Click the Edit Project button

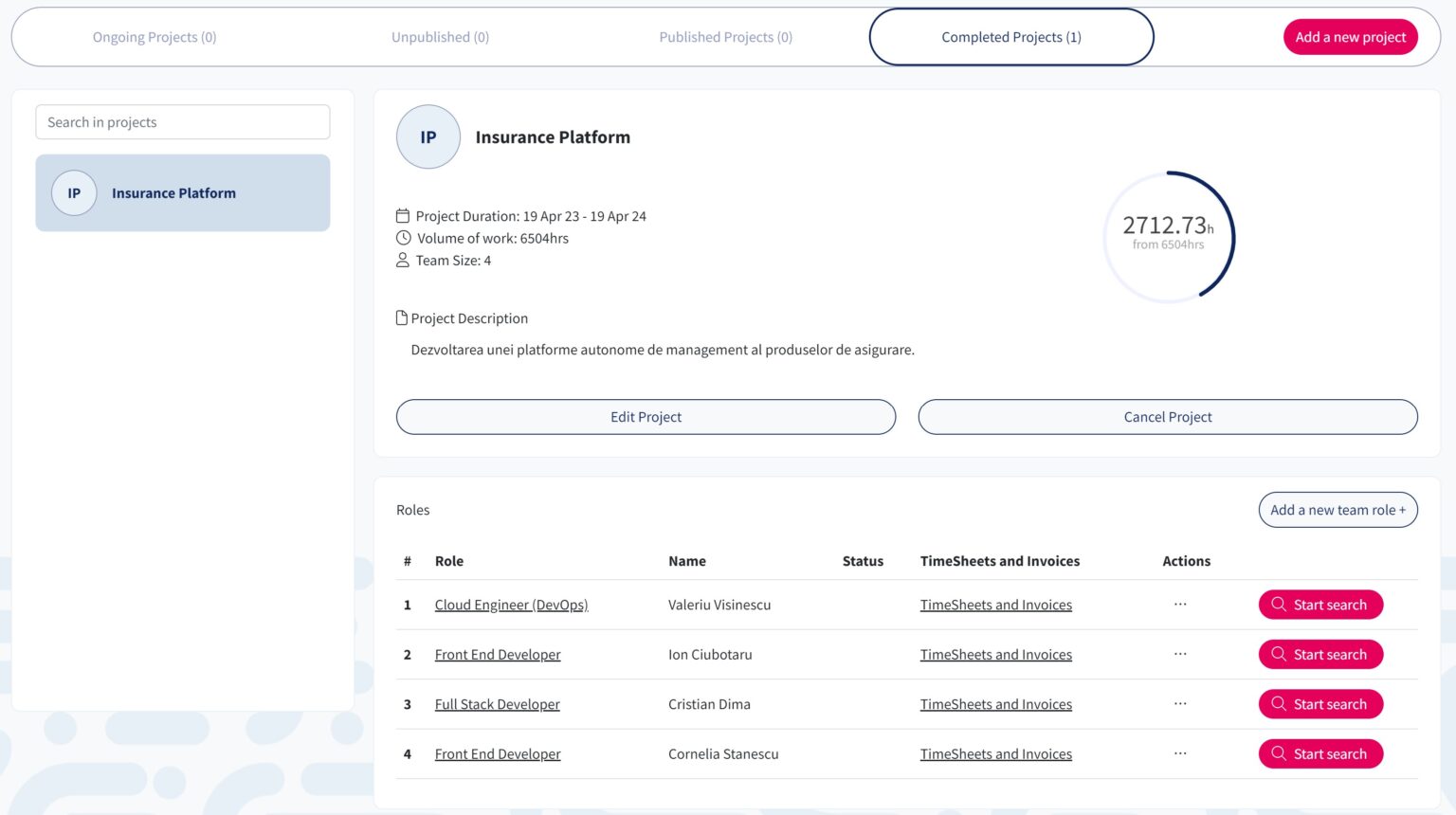coord(646,417)
